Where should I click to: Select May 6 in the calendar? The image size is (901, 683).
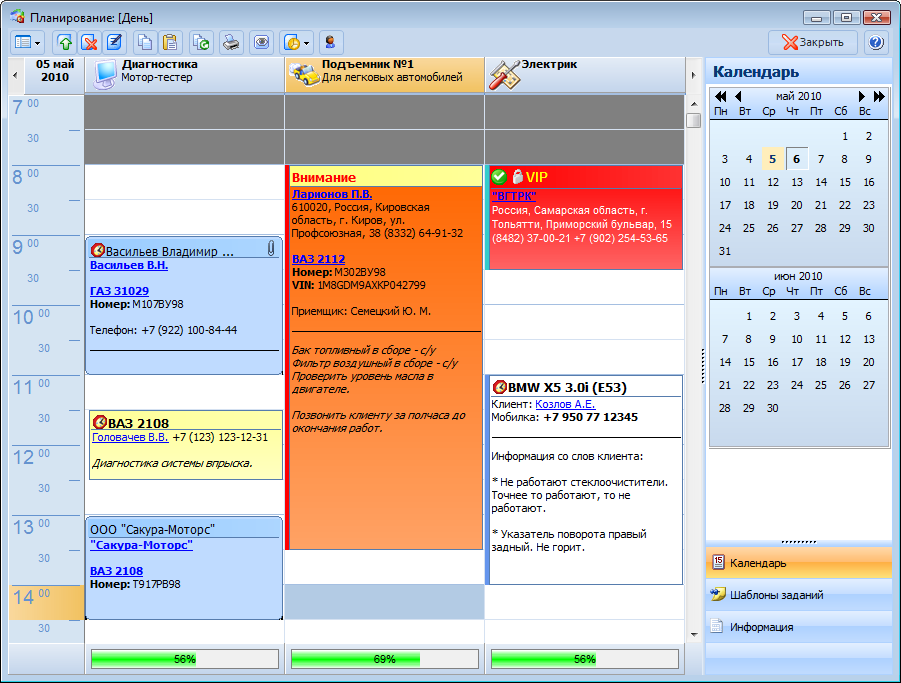pyautogui.click(x=796, y=159)
